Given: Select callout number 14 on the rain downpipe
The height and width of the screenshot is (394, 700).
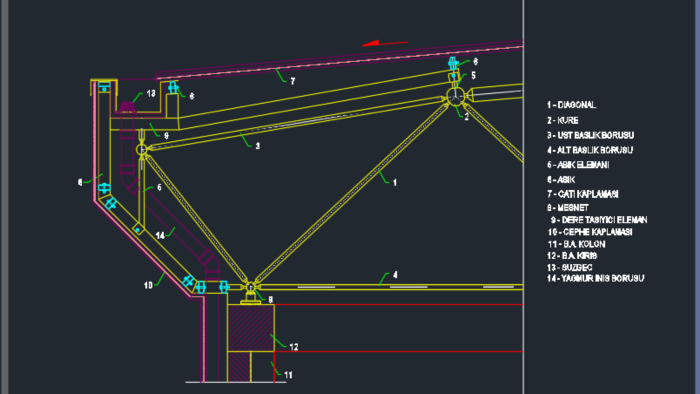Looking at the screenshot, I should [x=160, y=235].
